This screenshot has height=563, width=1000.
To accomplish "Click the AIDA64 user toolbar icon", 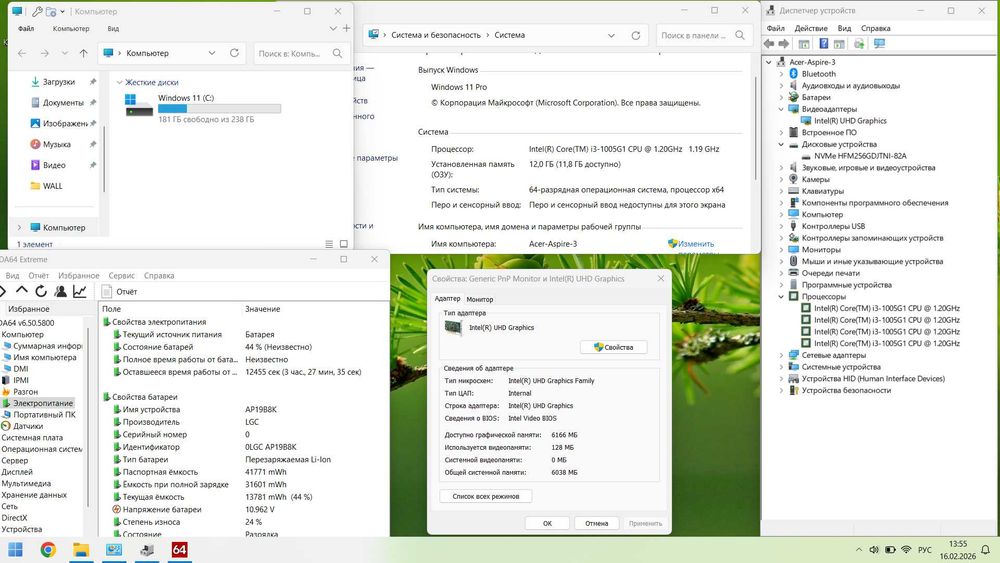I will click(x=61, y=291).
